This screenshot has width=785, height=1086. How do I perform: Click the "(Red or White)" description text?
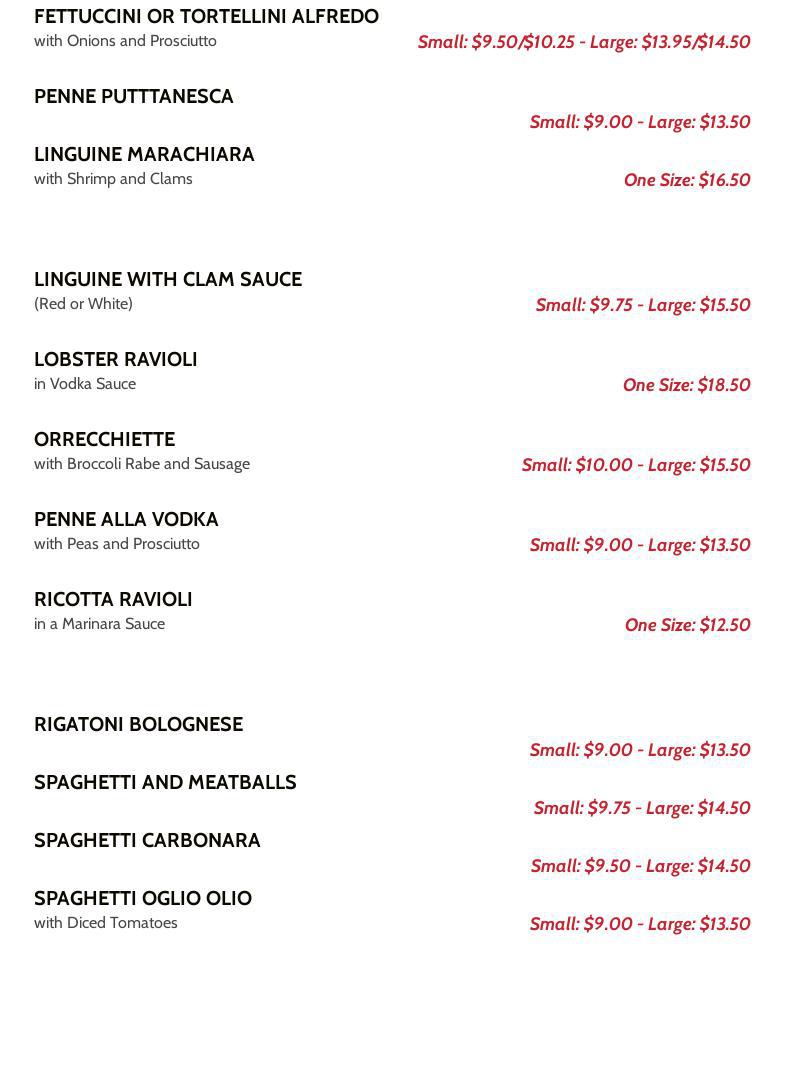pos(83,304)
